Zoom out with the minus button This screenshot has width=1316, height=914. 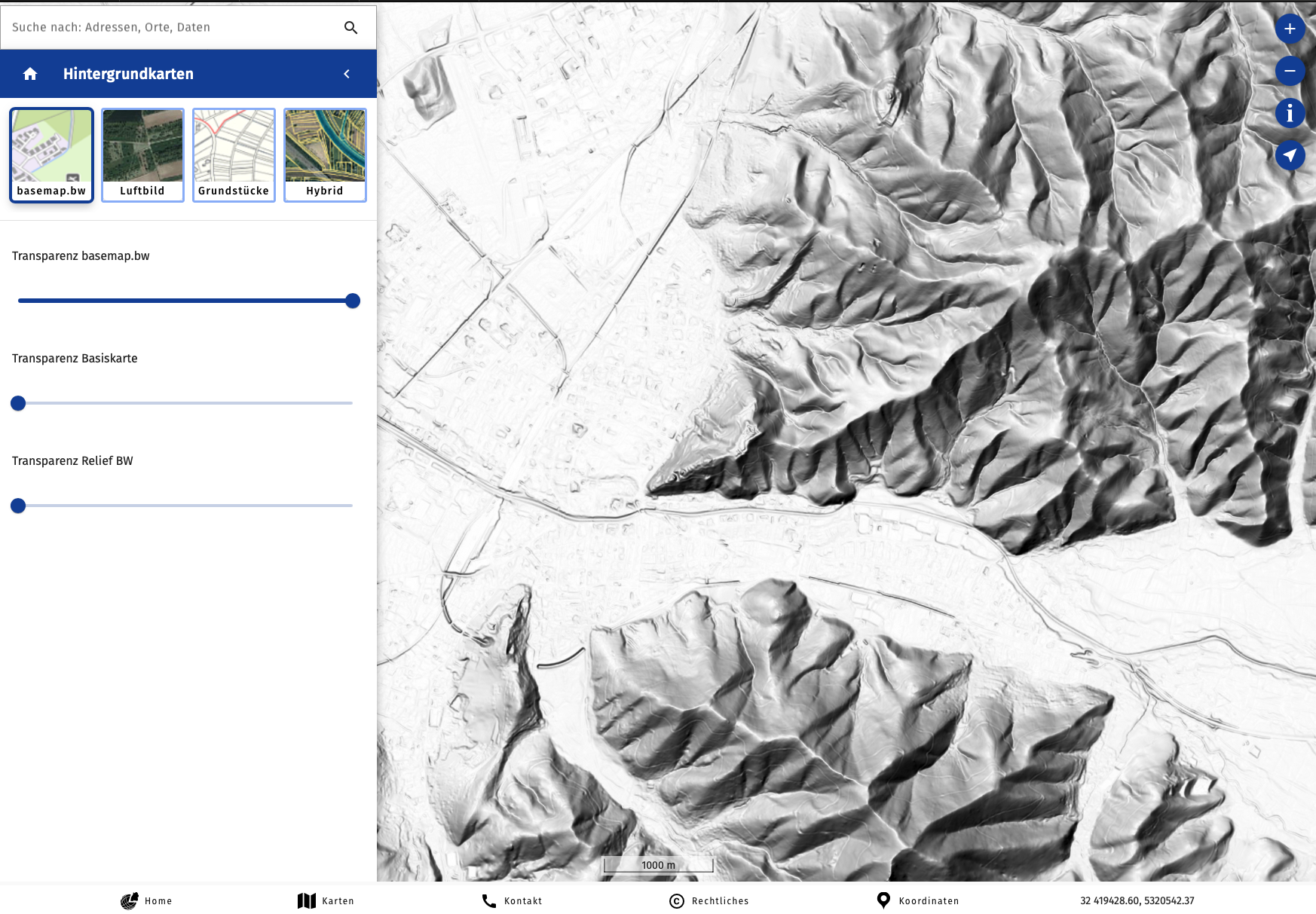pyautogui.click(x=1290, y=71)
